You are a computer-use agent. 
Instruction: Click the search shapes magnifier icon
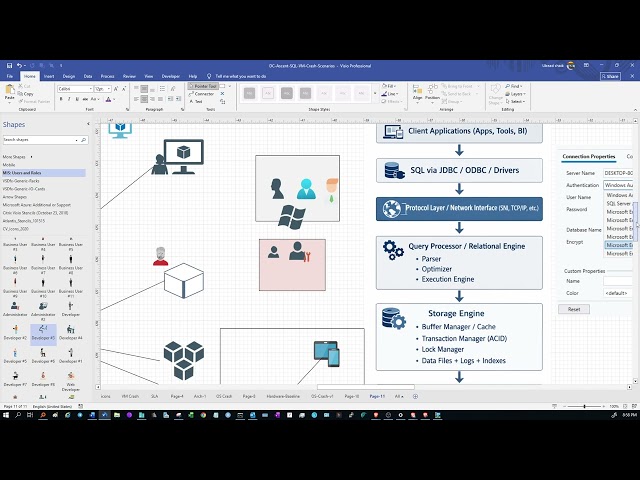pos(84,140)
